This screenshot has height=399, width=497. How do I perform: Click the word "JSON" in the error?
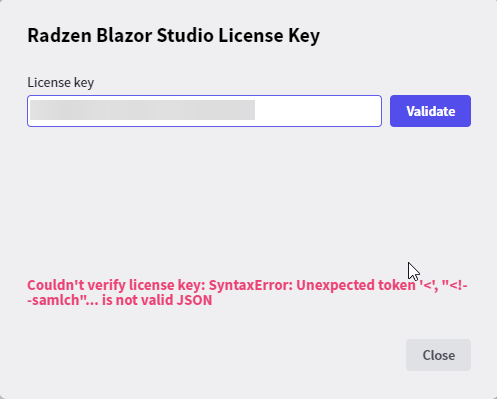(194, 300)
